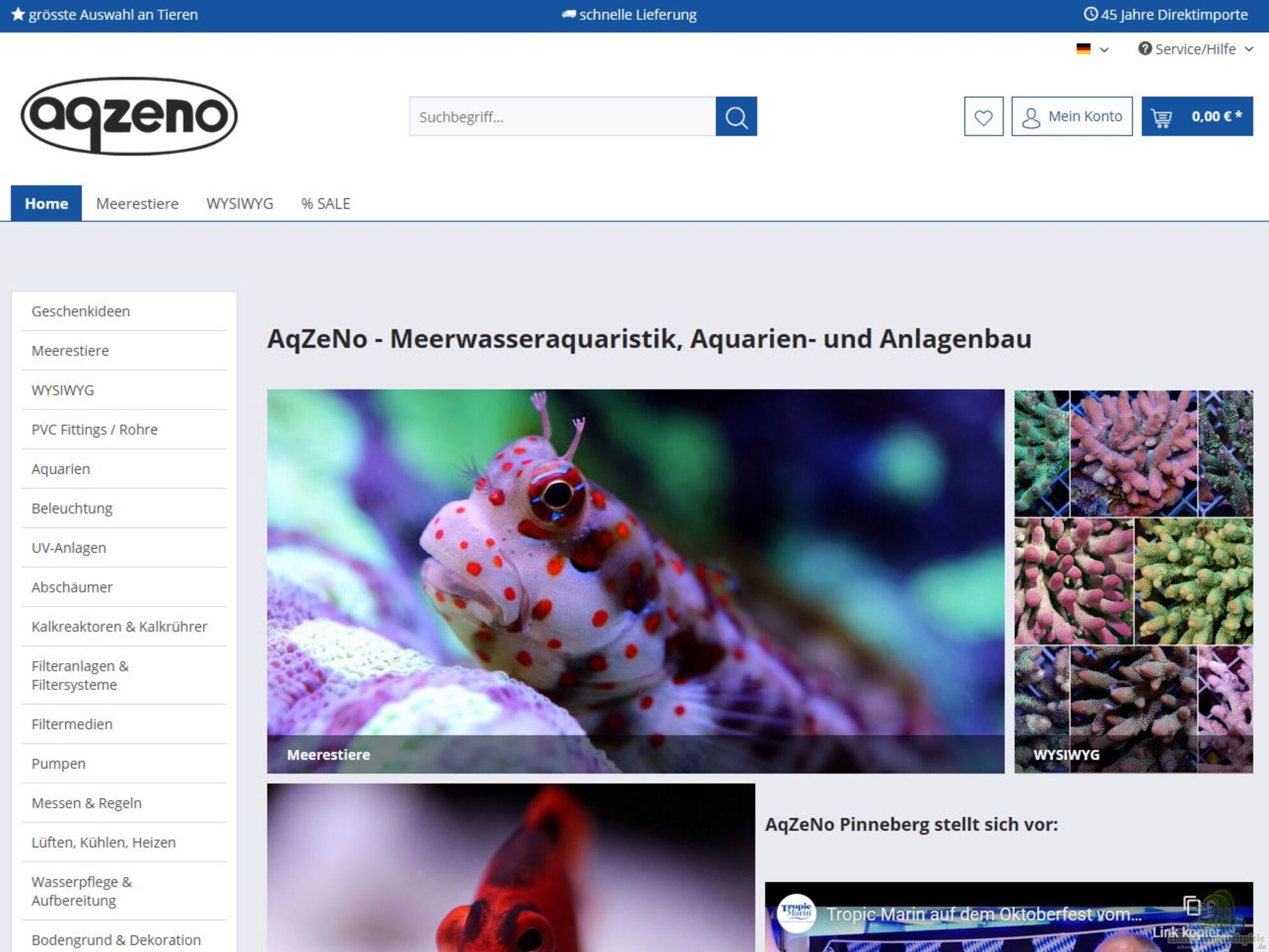Click the German flag language icon
The width and height of the screenshot is (1269, 952).
tap(1083, 49)
